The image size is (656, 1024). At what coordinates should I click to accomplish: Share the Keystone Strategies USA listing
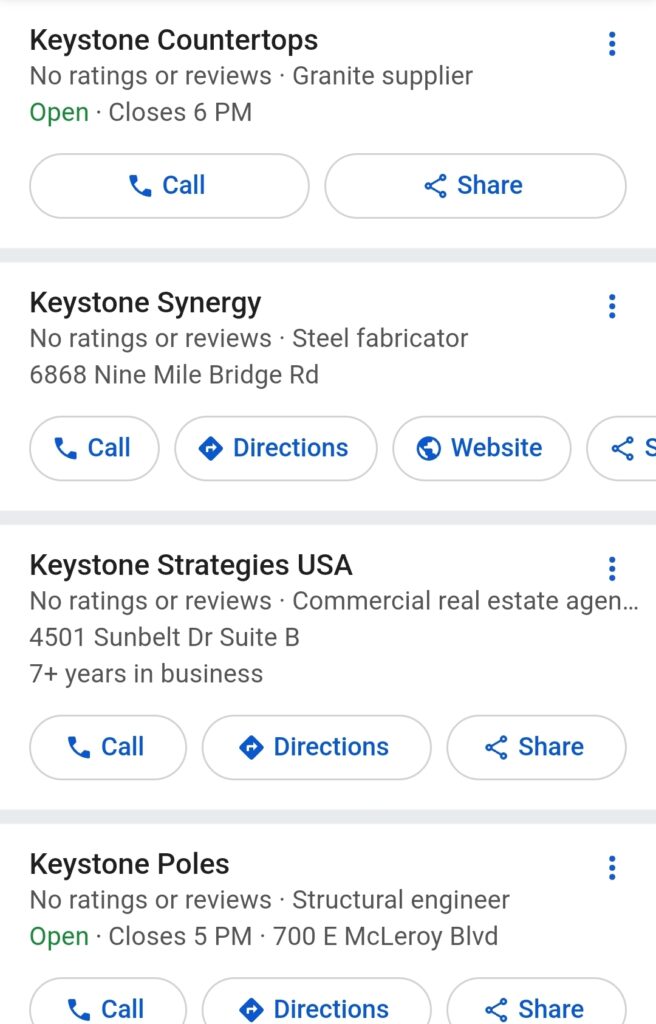click(536, 747)
